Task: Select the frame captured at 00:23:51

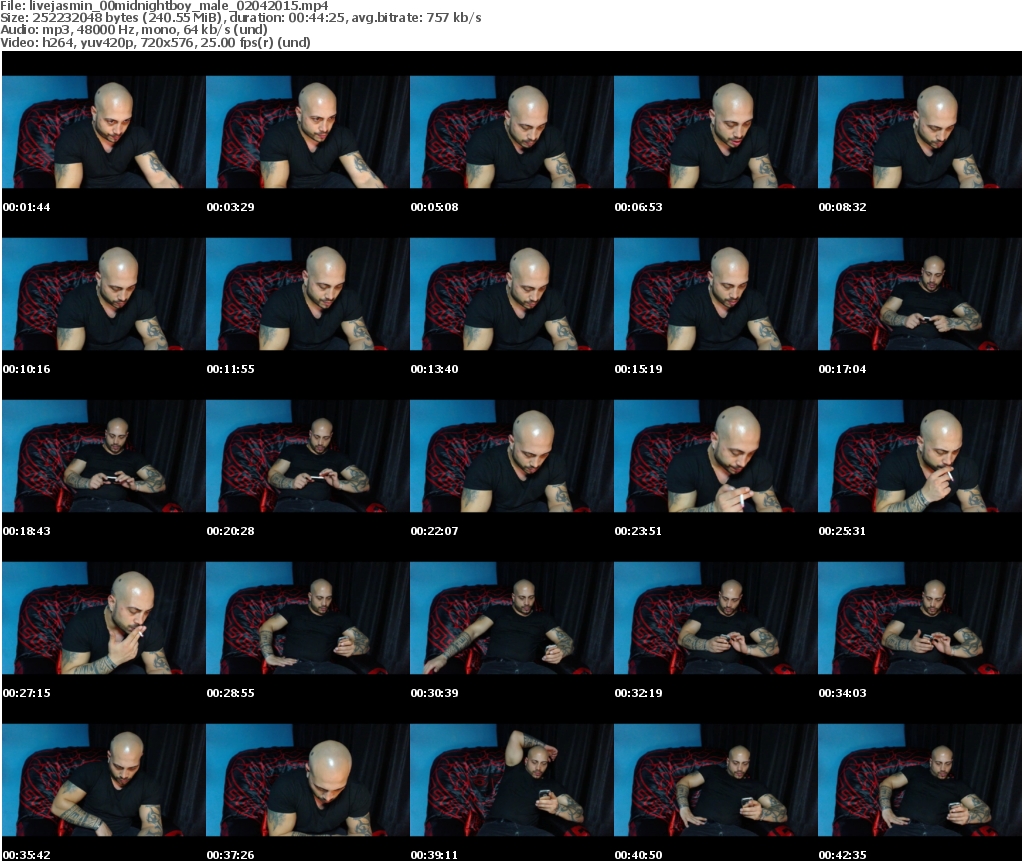Action: click(716, 456)
